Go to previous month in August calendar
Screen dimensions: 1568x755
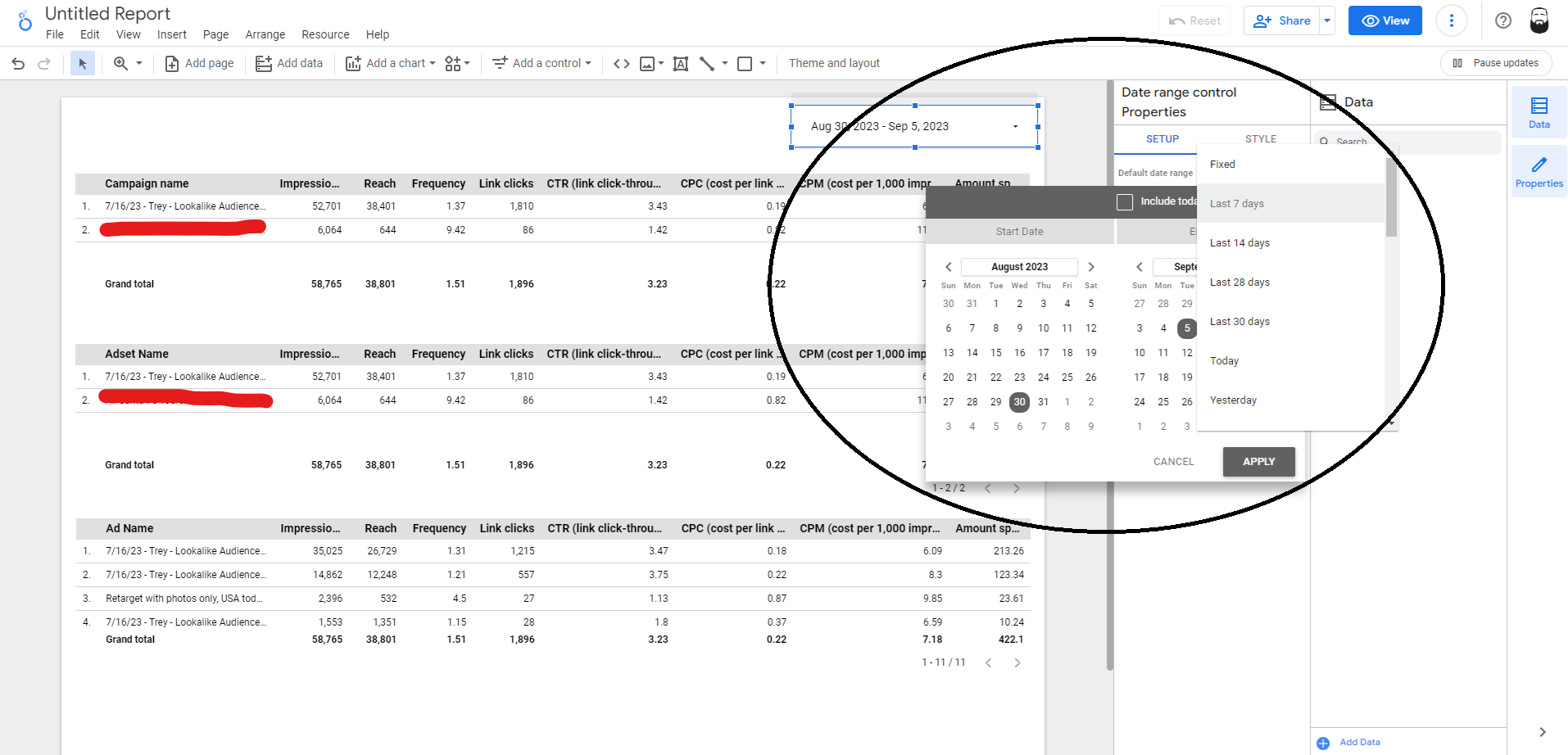tap(948, 267)
